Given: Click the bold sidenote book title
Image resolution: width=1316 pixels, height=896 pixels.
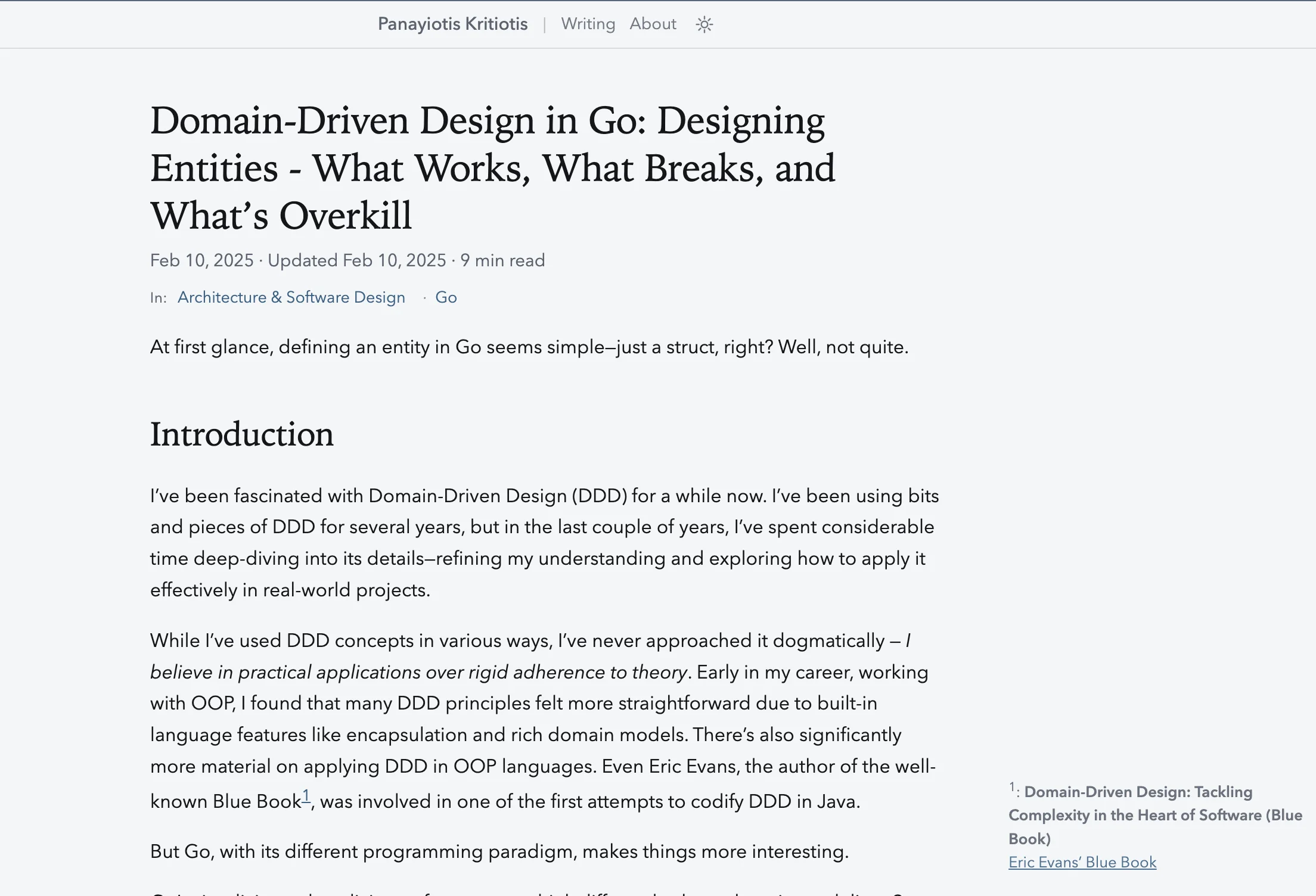Looking at the screenshot, I should tap(1154, 815).
